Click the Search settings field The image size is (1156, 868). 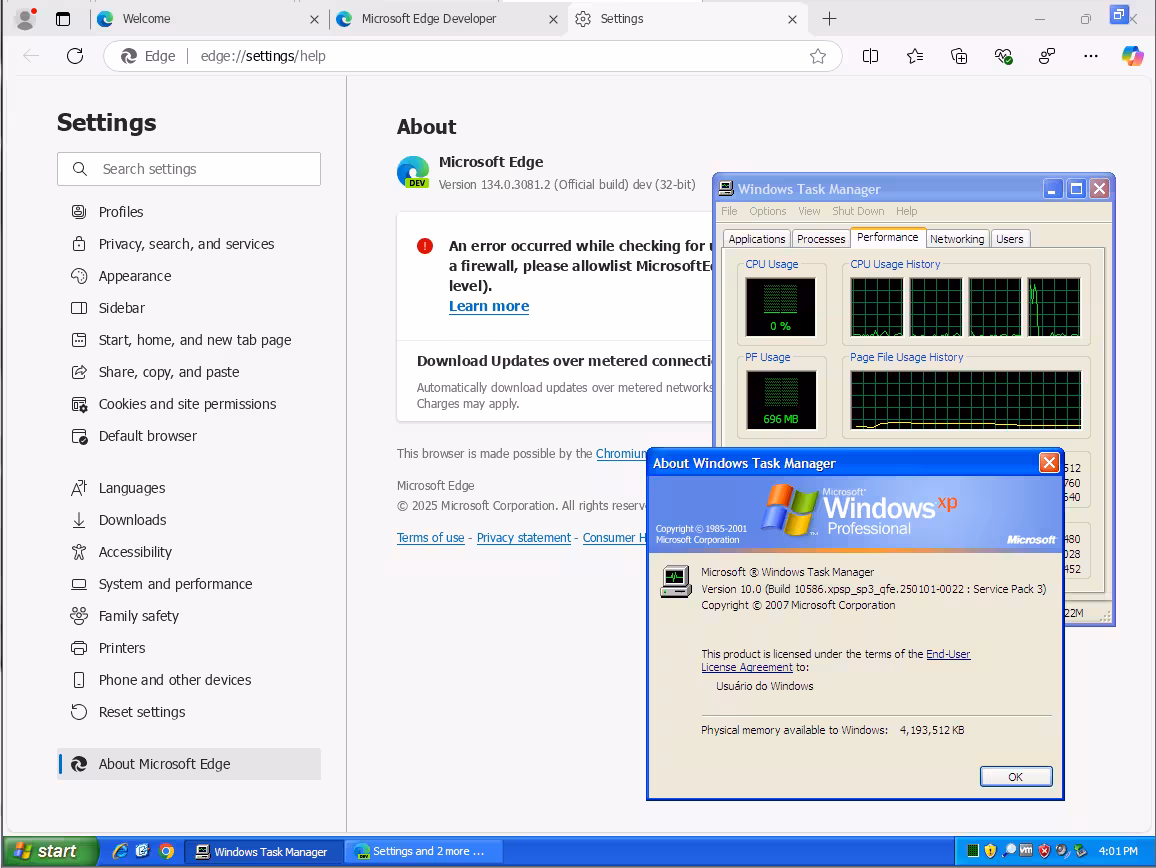coord(189,169)
